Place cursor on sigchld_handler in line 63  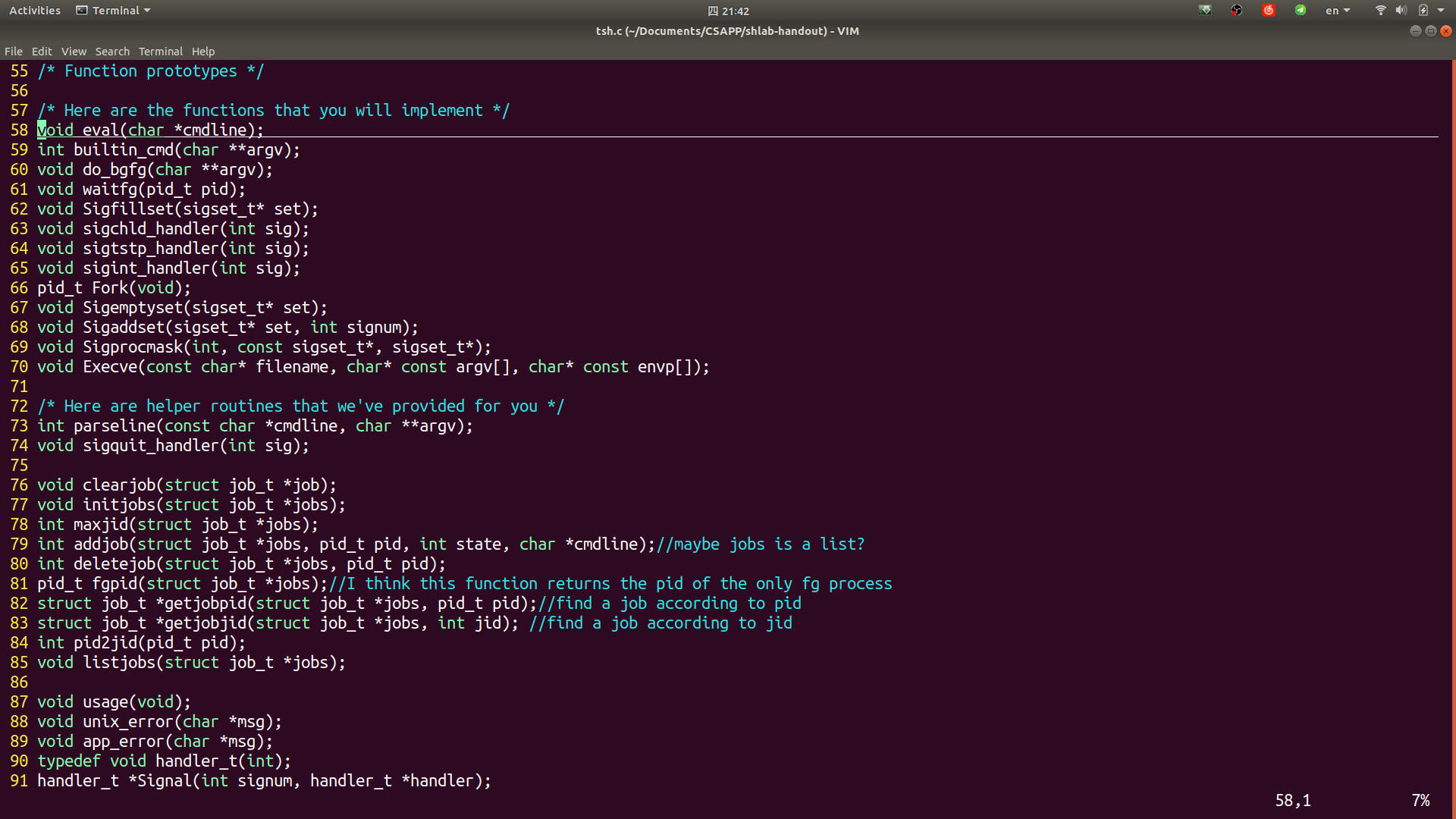[150, 229]
